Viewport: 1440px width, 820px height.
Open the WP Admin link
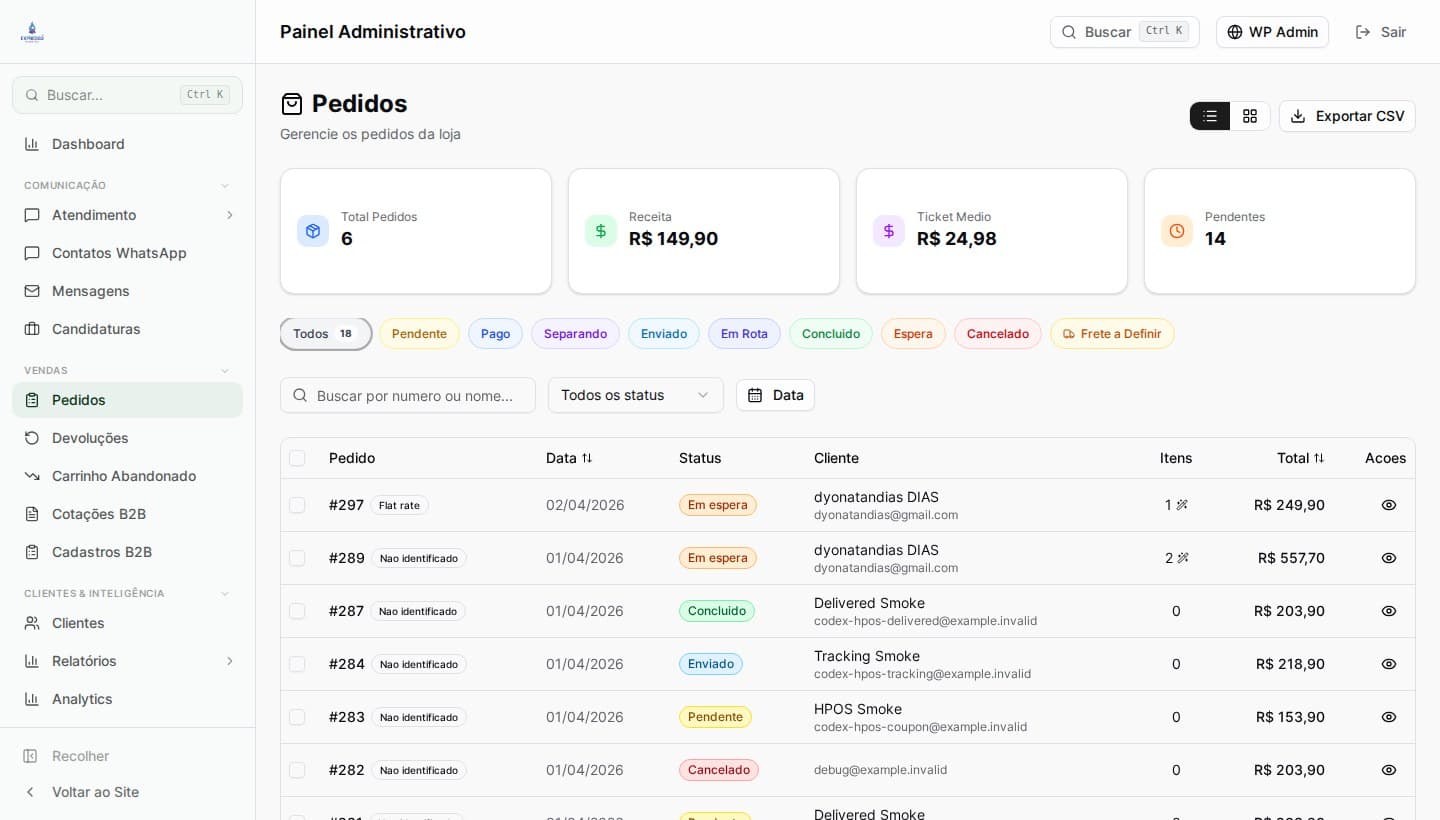point(1272,32)
